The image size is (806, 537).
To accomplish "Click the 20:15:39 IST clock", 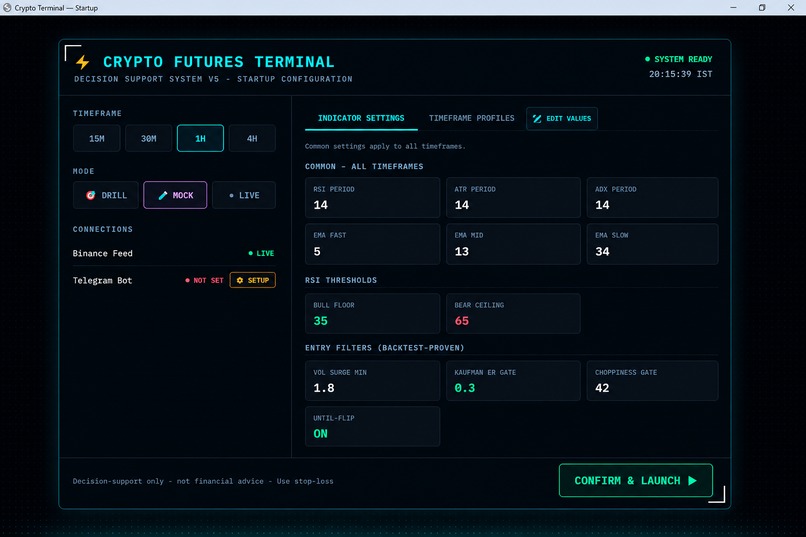I will 681,74.
